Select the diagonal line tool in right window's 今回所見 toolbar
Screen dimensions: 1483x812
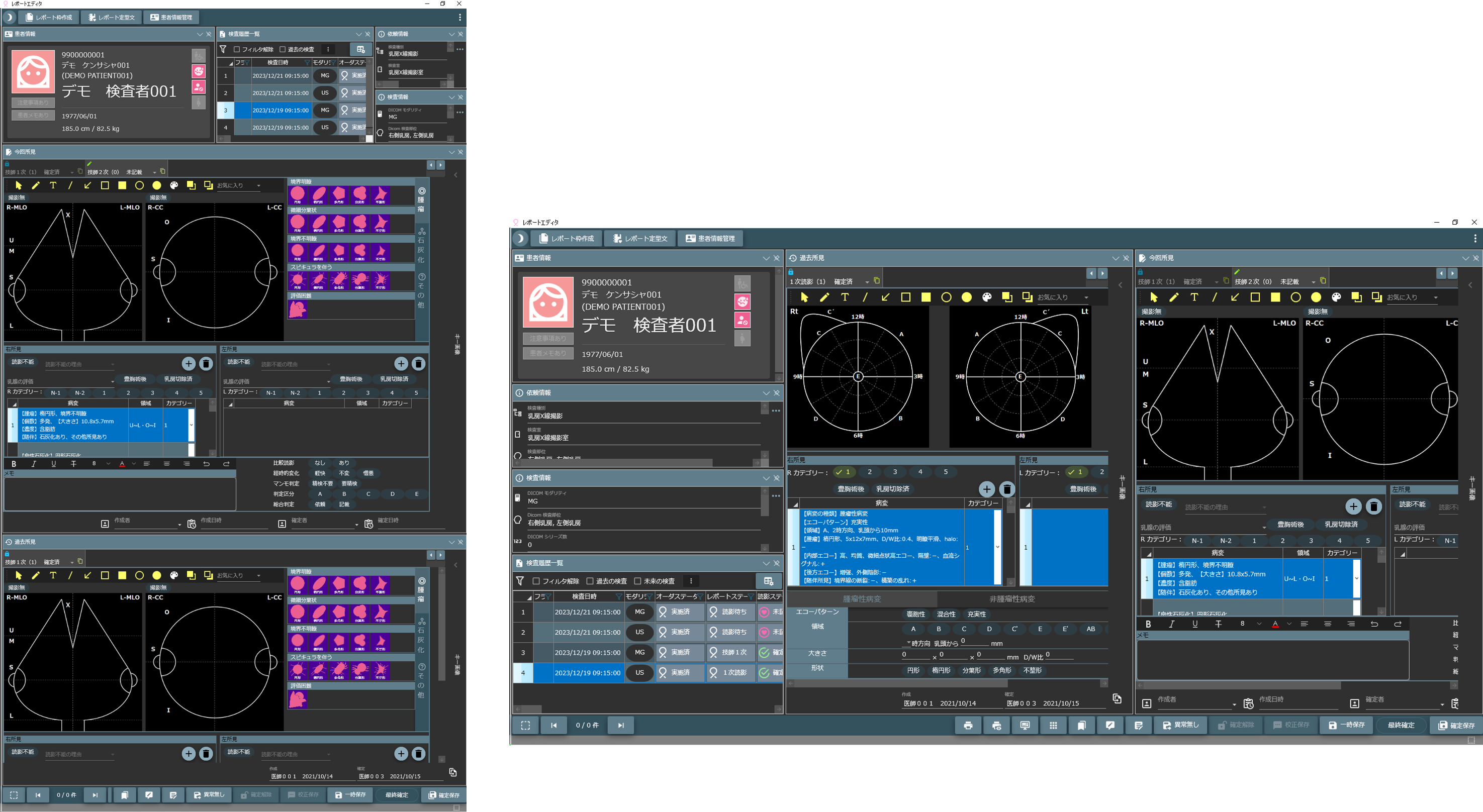coord(1214,297)
